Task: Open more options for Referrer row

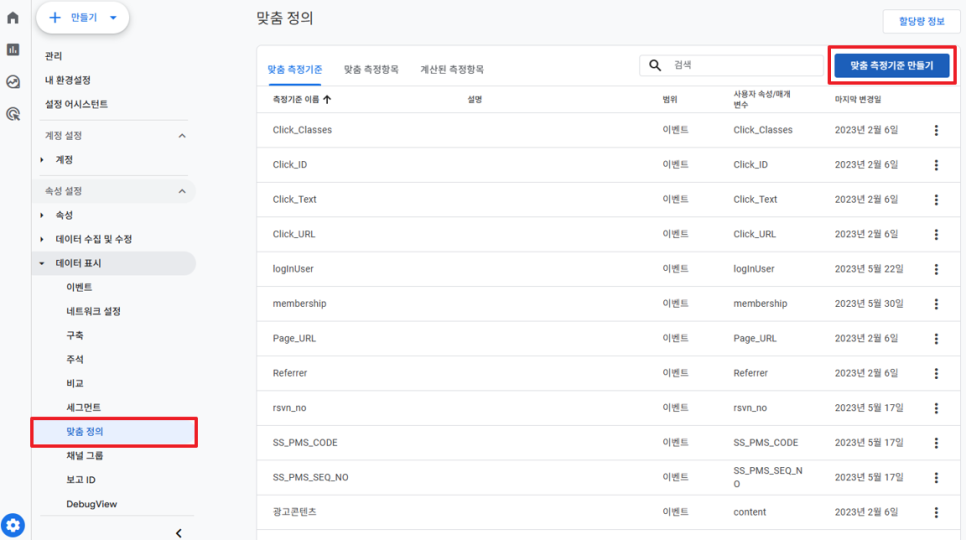Action: [936, 373]
